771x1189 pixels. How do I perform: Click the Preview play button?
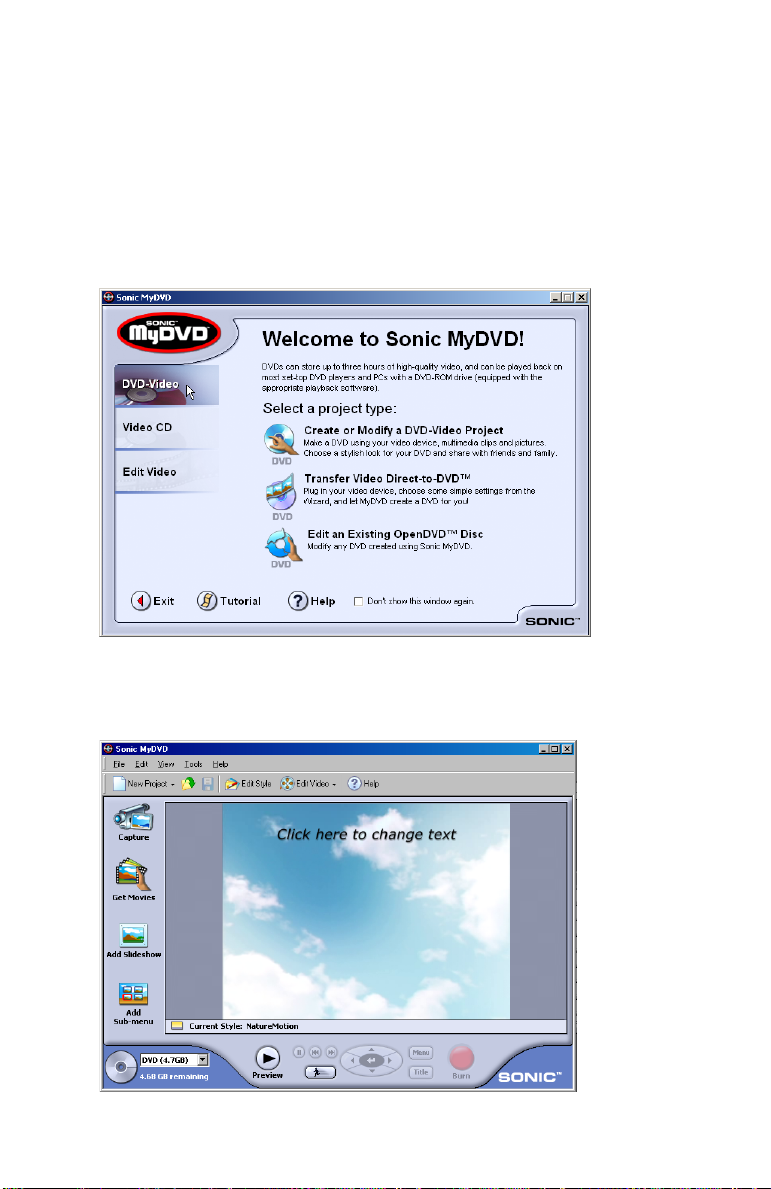(x=267, y=1058)
